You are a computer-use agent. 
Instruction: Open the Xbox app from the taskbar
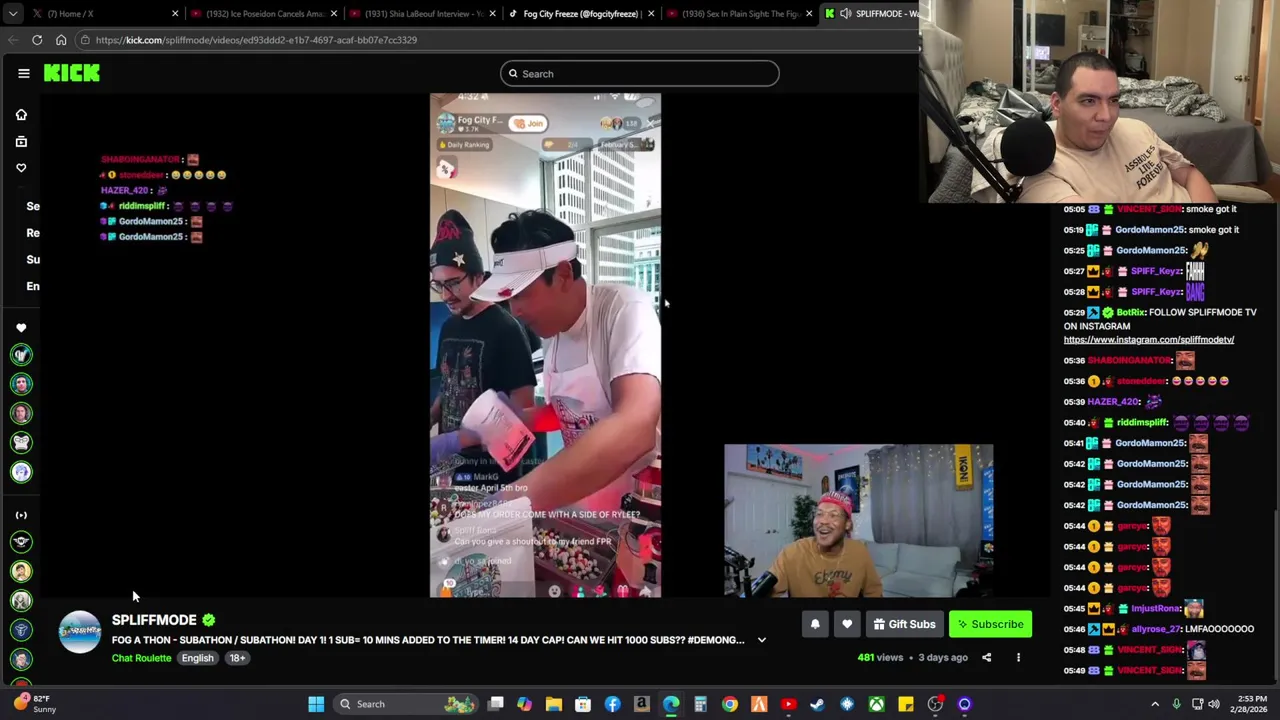876,704
